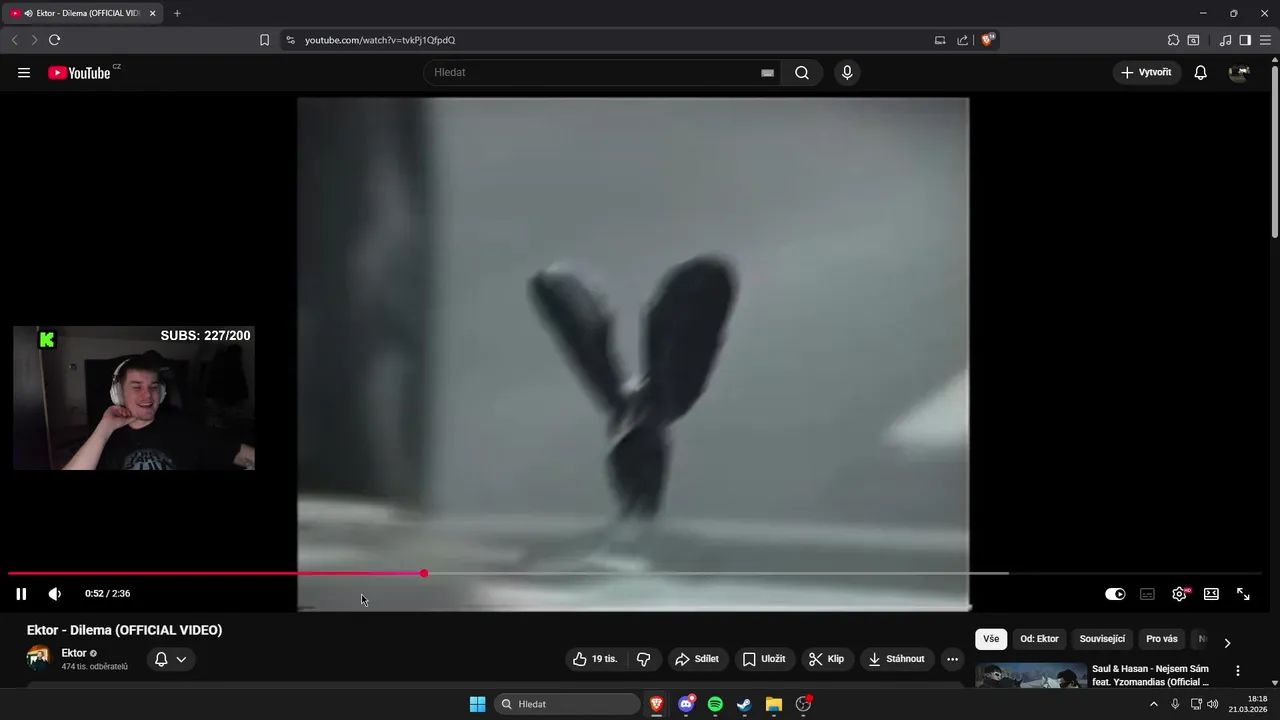Image resolution: width=1280 pixels, height=720 pixels.
Task: Select the Související filter chip
Action: click(1102, 639)
